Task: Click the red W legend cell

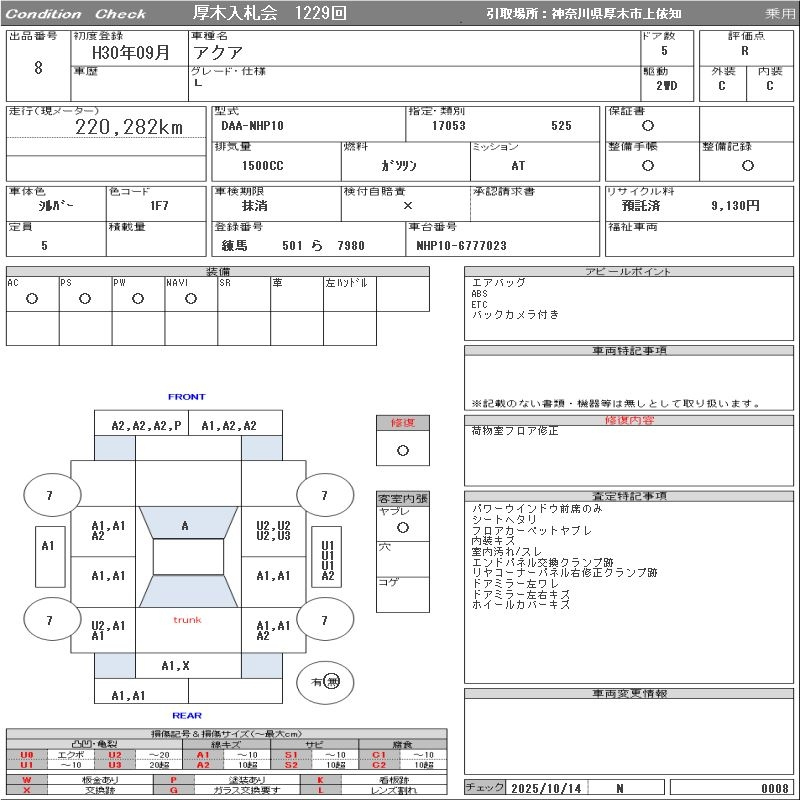Action: pos(27,780)
